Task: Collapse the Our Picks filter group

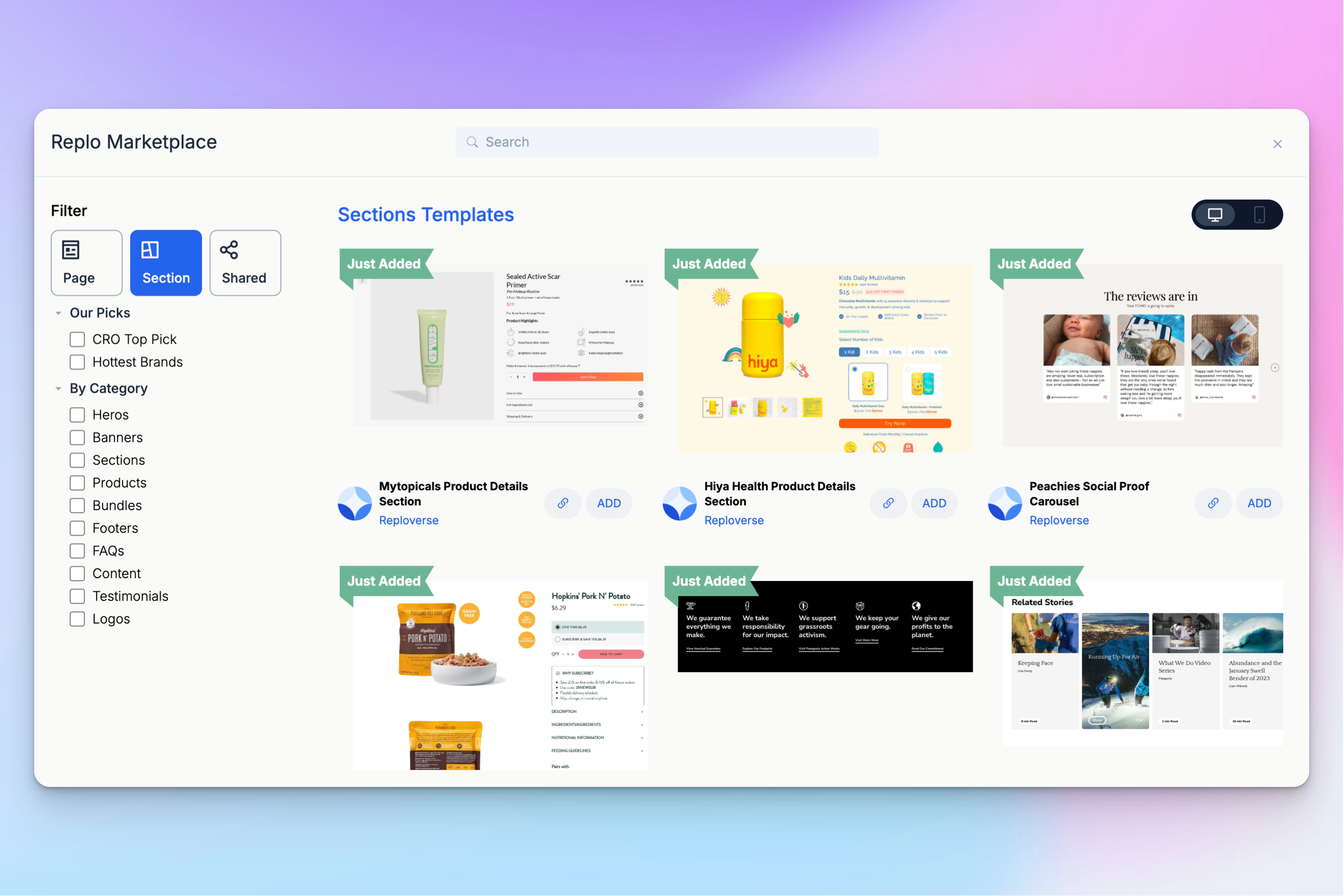Action: click(58, 313)
